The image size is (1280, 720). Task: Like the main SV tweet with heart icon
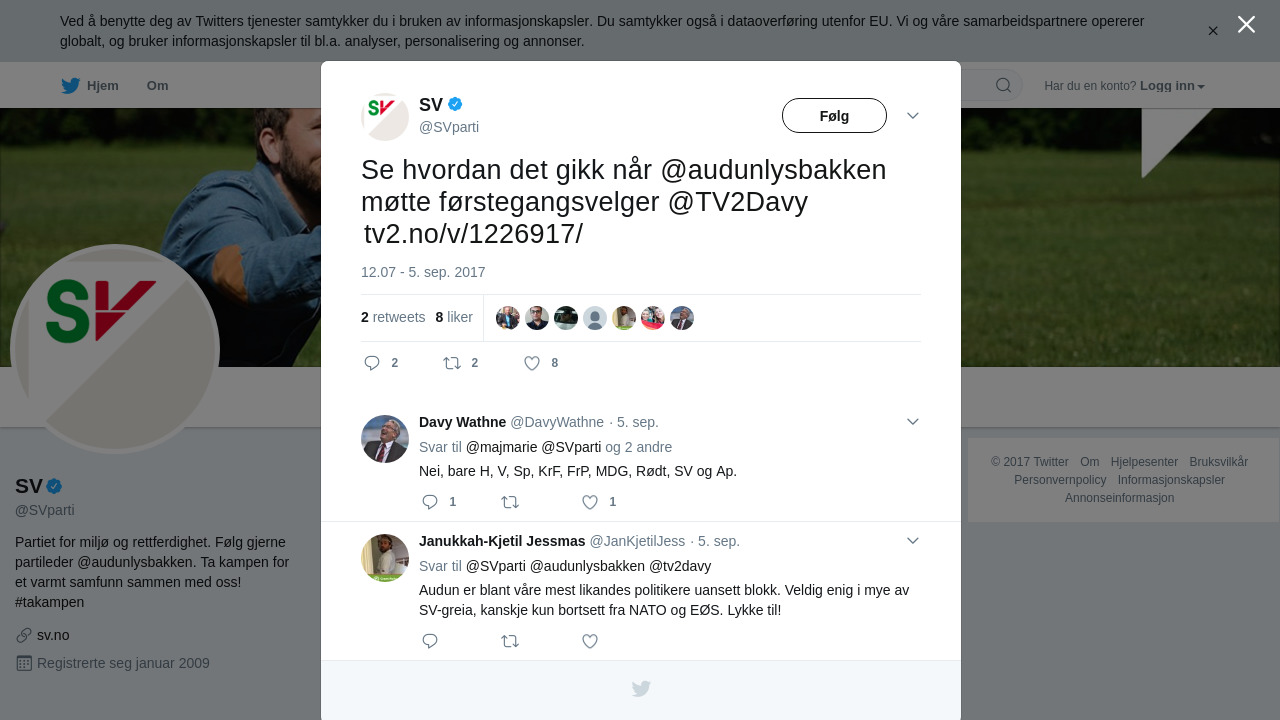pyautogui.click(x=532, y=363)
